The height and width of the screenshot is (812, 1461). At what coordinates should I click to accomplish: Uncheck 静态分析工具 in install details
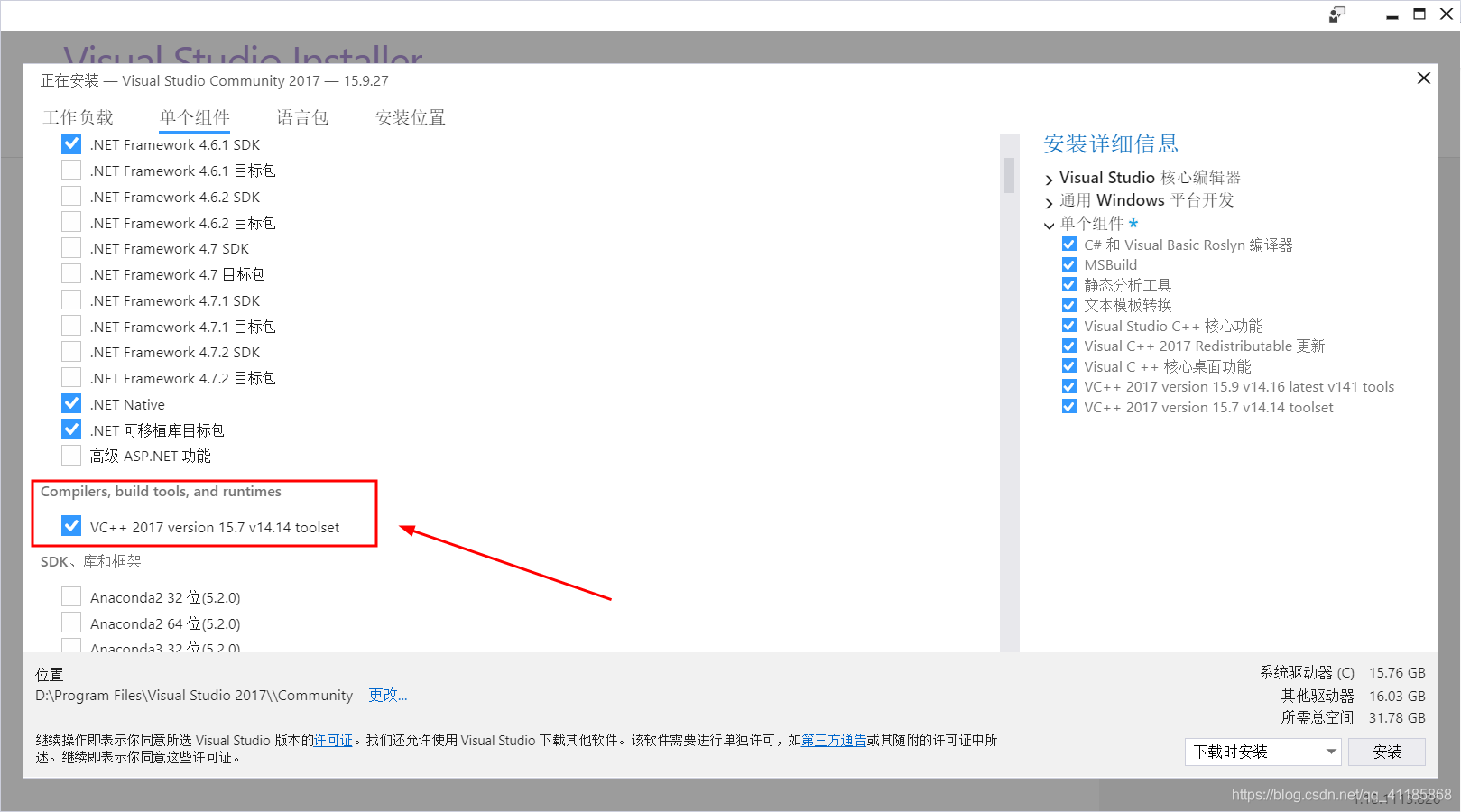pyautogui.click(x=1069, y=285)
